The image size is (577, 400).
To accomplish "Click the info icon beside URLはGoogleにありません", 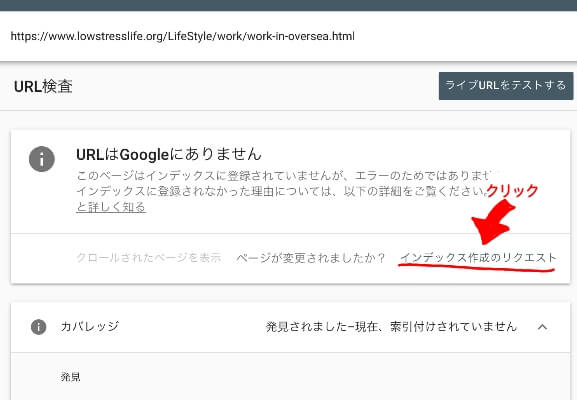I will pos(42,159).
